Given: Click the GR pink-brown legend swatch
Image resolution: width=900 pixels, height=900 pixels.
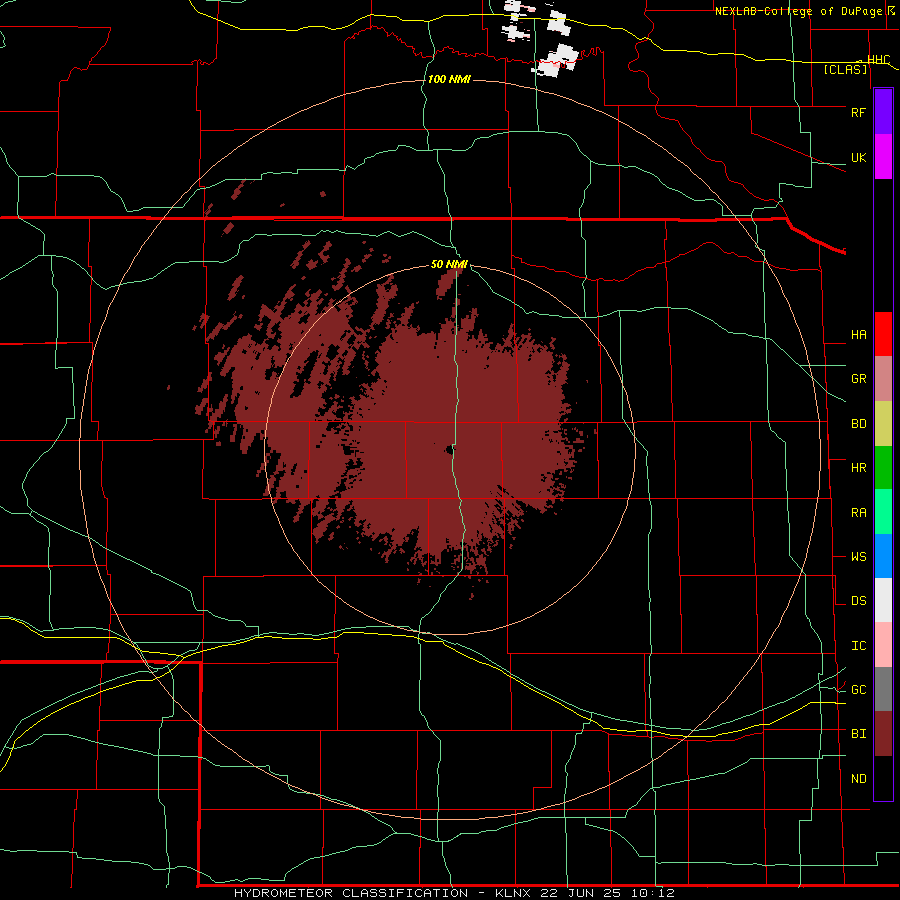Looking at the screenshot, I should pyautogui.click(x=883, y=379).
